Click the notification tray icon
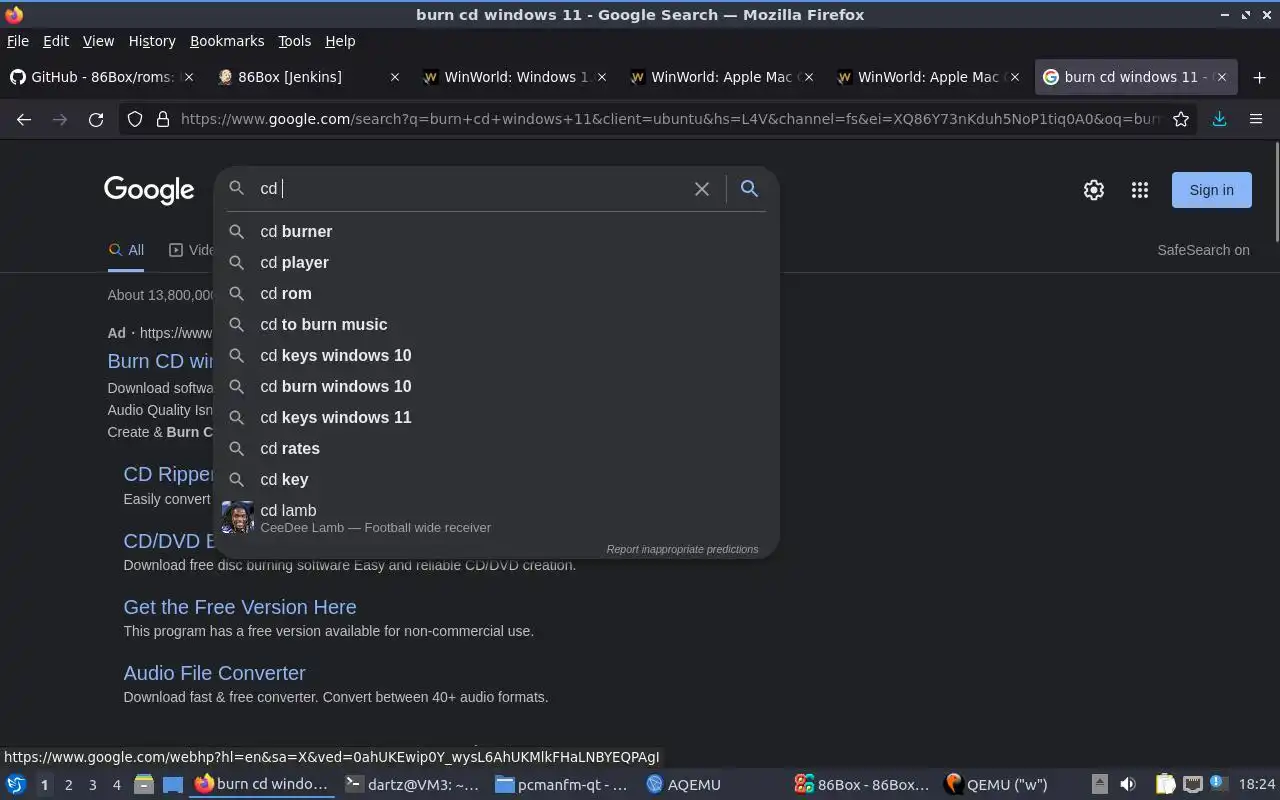This screenshot has height=800, width=1280. click(x=1218, y=783)
